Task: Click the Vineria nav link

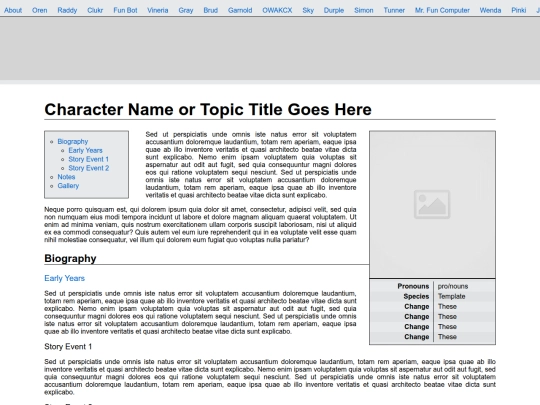Action: (x=158, y=10)
